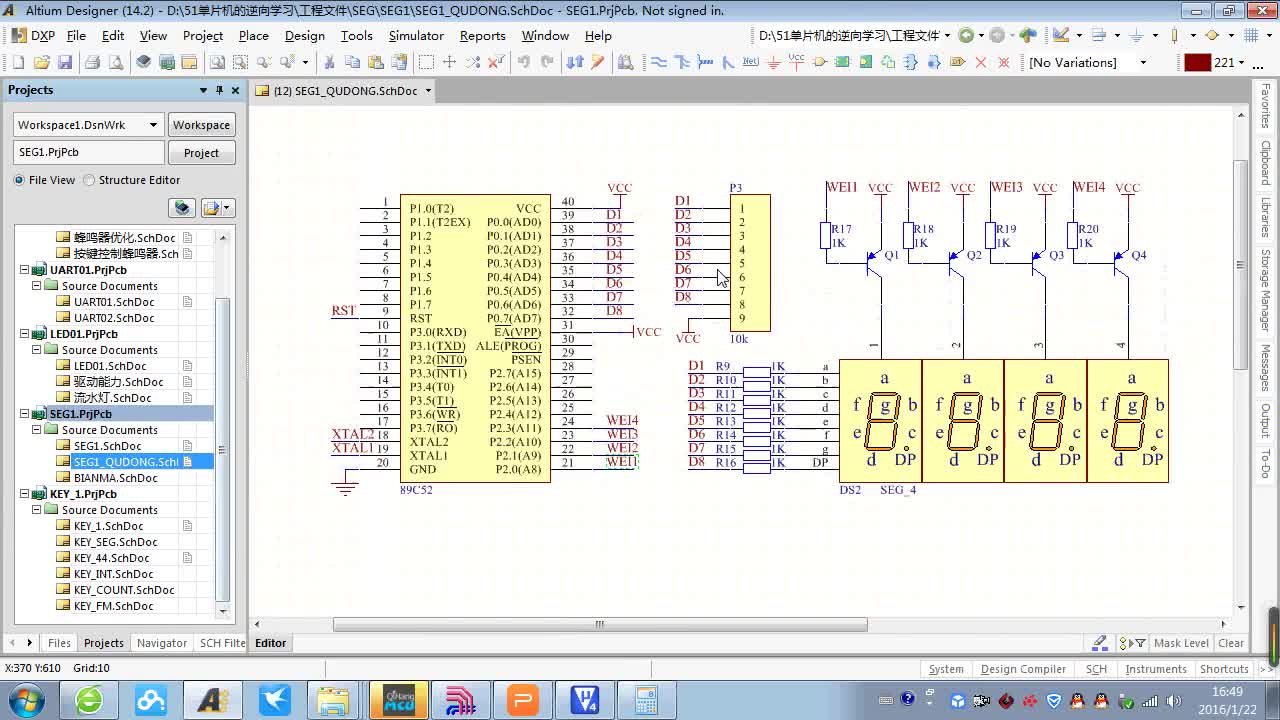The width and height of the screenshot is (1280, 720).
Task: Click the Mask Level button
Action: (1181, 643)
